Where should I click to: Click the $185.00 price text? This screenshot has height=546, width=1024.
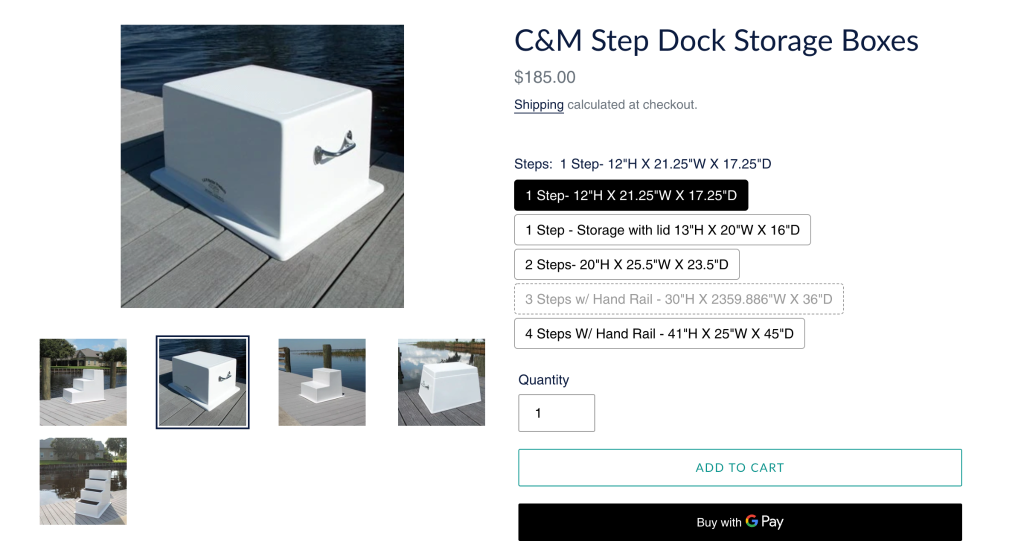click(x=545, y=77)
